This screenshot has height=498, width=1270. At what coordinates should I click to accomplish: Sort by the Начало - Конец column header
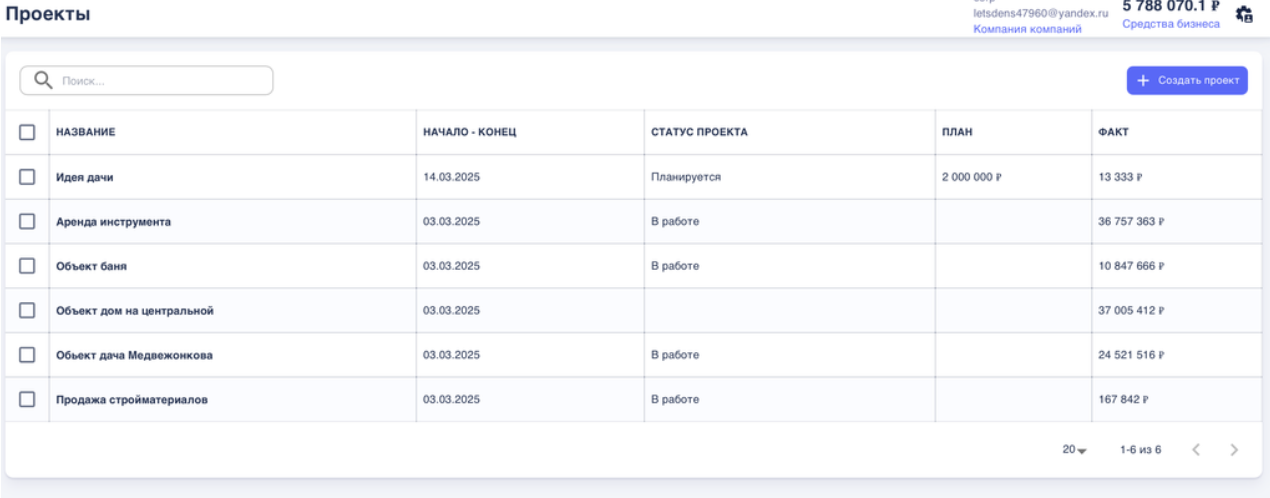point(470,132)
